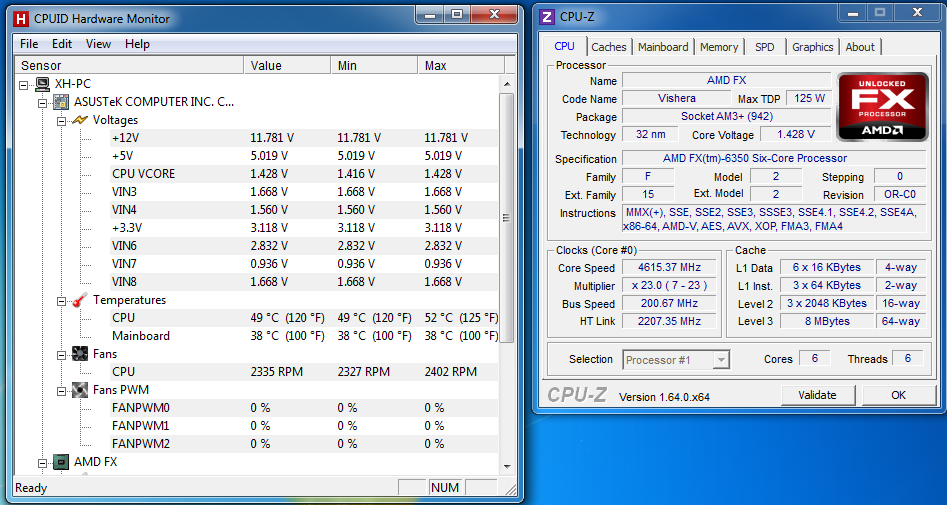The height and width of the screenshot is (505, 947).
Task: Collapse the Temperatures tree node
Action: click(x=61, y=300)
